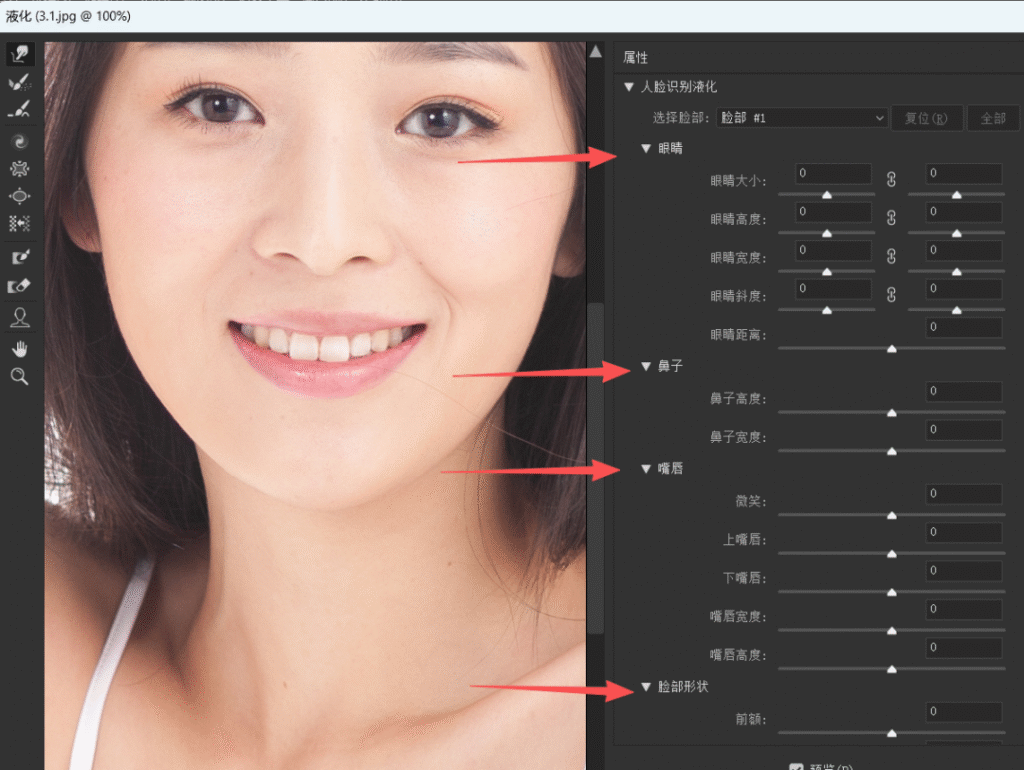
Task: Click the right 眼睛斜度 value field
Action: pos(964,289)
